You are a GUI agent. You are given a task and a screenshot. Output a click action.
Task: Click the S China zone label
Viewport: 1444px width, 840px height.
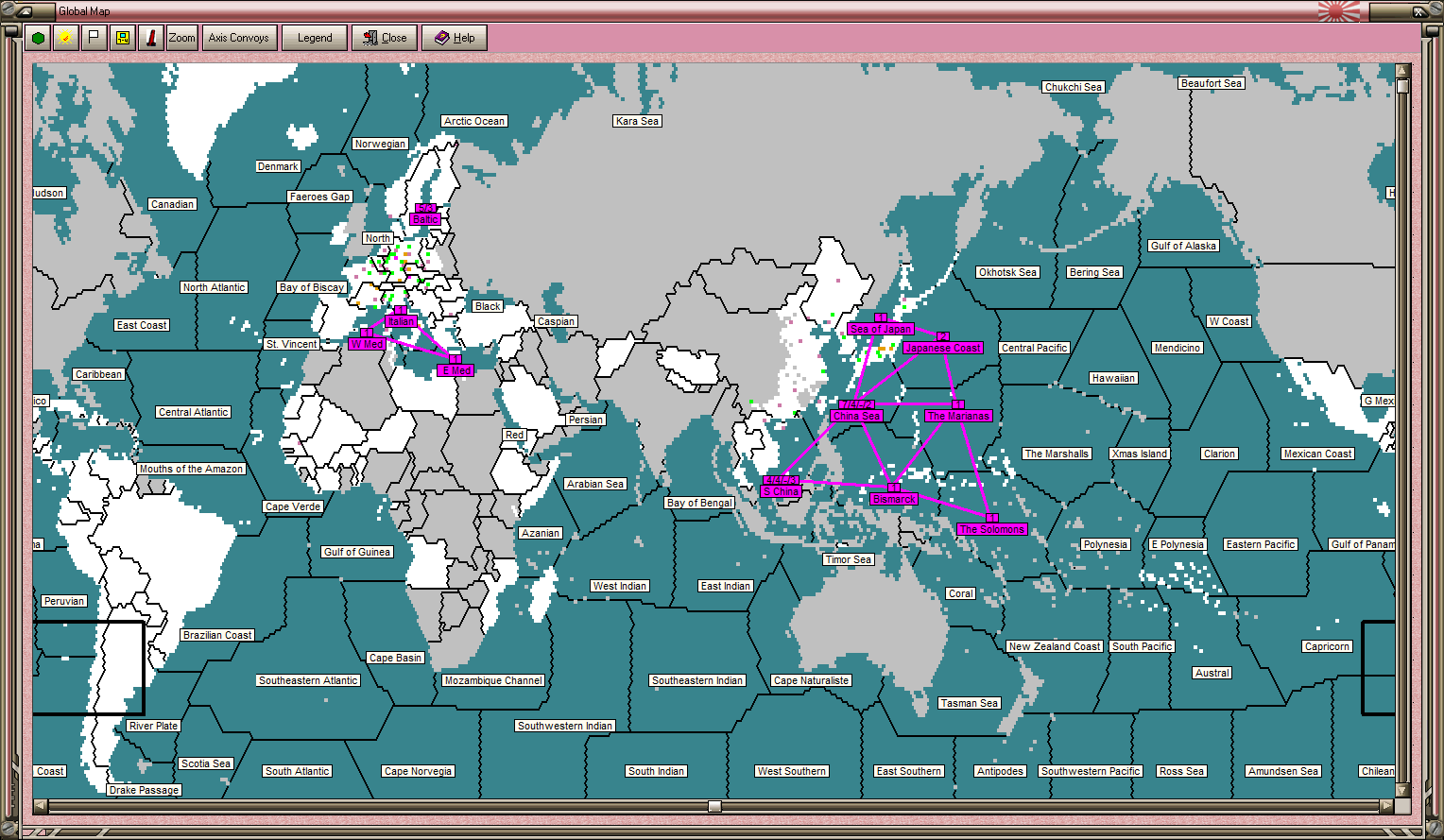782,491
